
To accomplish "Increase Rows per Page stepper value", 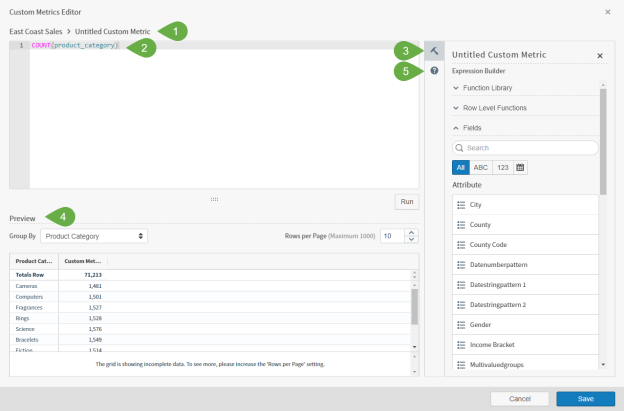I will point(411,232).
